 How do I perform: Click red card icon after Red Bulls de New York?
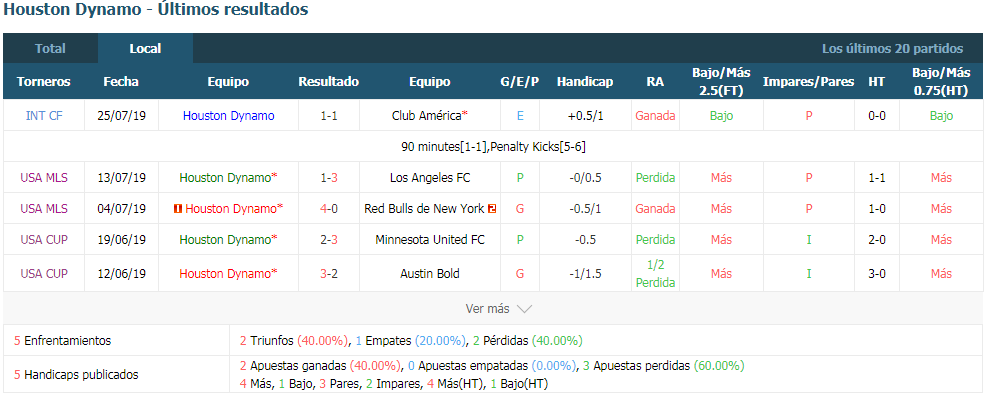click(x=492, y=209)
